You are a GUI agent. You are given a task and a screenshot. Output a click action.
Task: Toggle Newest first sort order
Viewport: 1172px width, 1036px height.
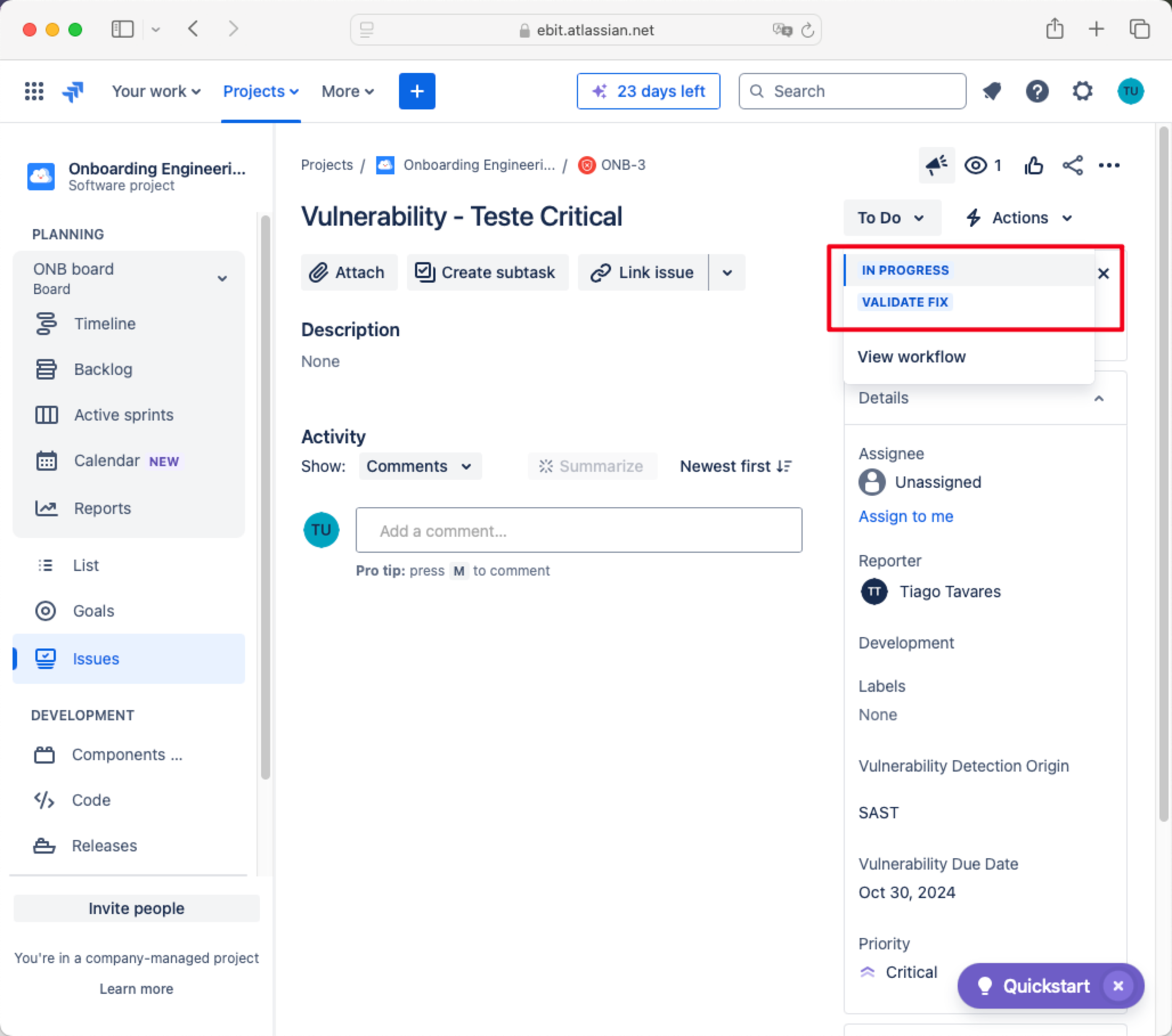(736, 467)
